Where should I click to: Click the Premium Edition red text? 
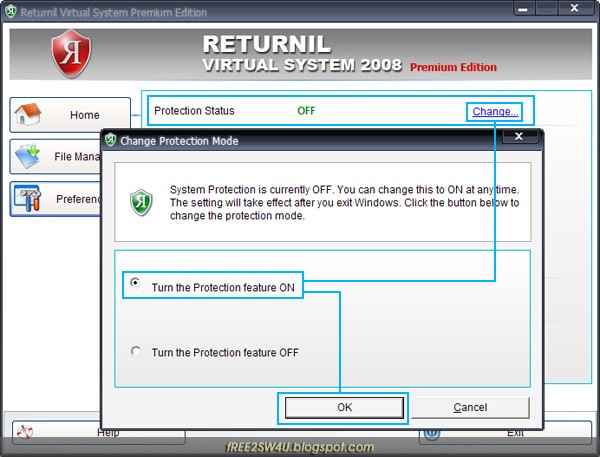click(x=453, y=67)
